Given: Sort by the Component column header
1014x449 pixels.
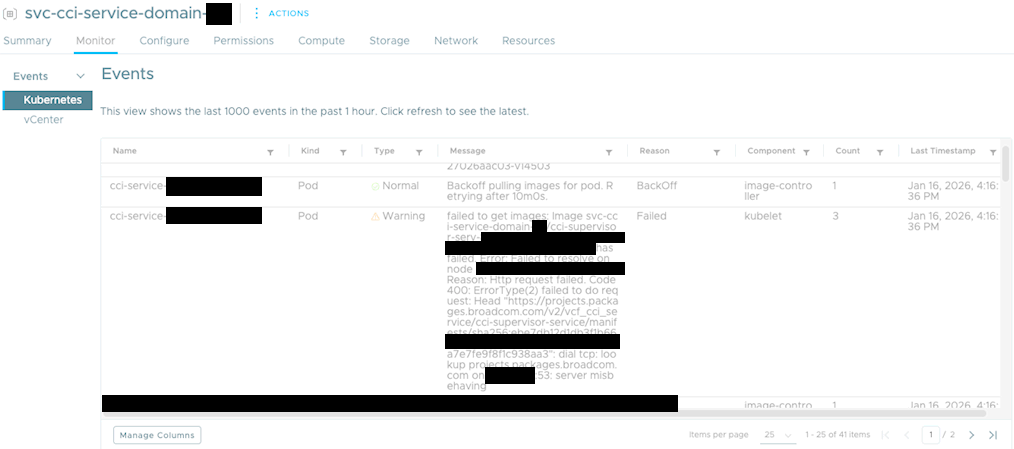Looking at the screenshot, I should [771, 151].
